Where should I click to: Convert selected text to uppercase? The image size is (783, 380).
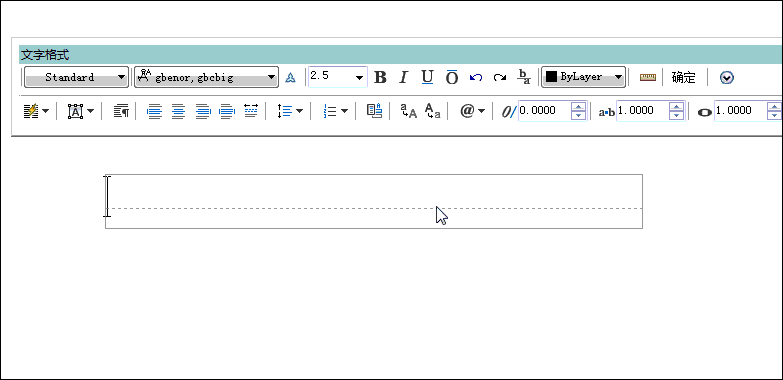coord(408,111)
